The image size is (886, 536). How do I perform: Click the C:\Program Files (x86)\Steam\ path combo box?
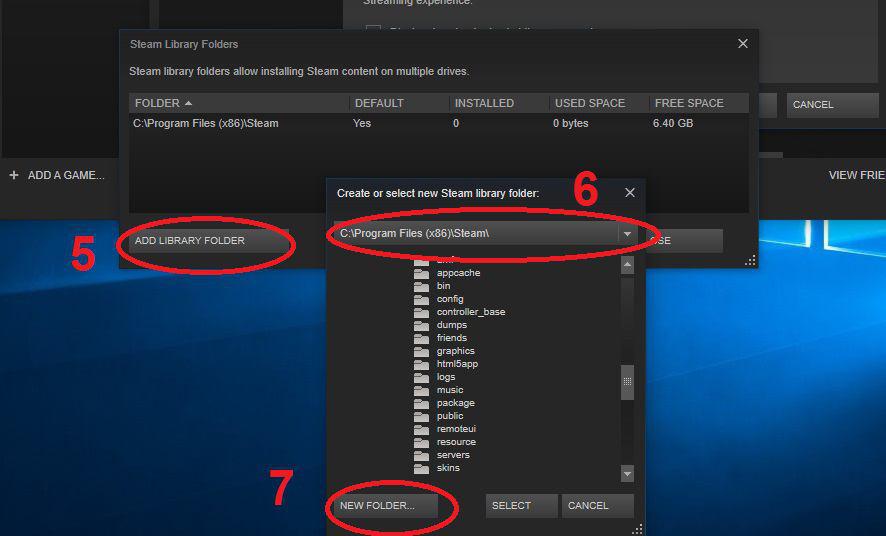[x=475, y=233]
